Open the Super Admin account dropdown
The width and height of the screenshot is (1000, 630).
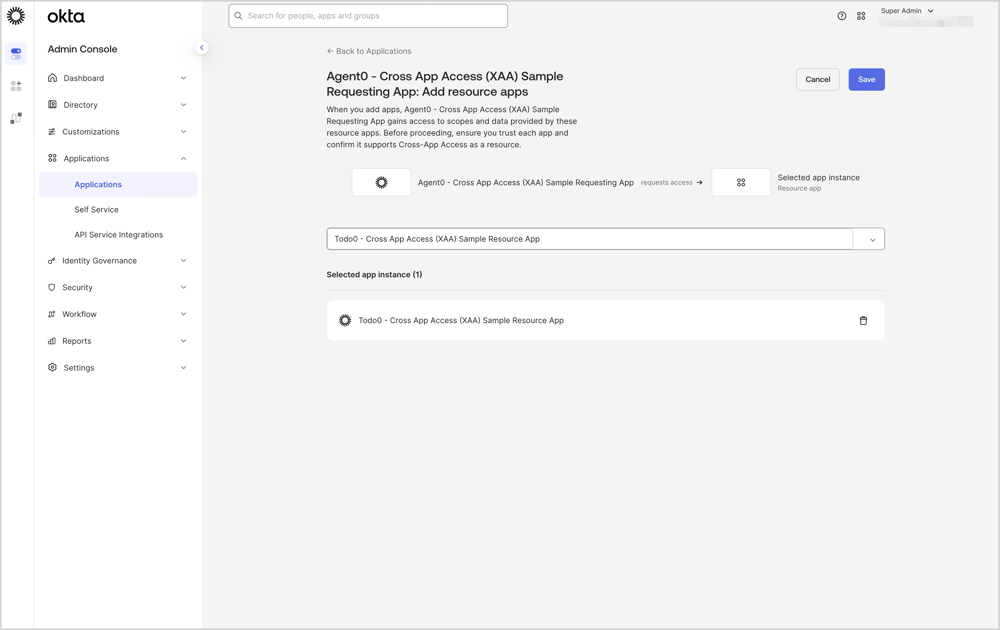point(906,10)
